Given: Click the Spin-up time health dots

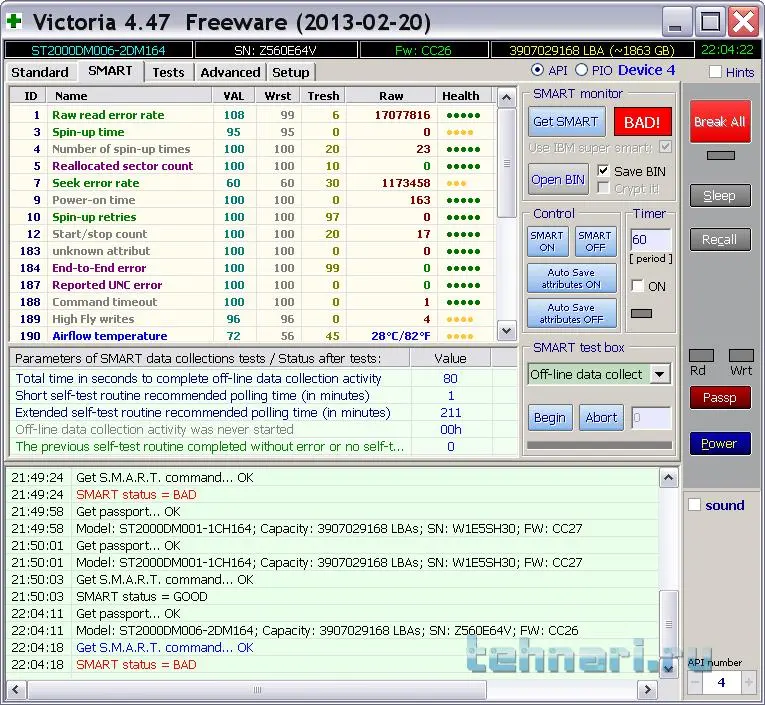Looking at the screenshot, I should click(x=460, y=132).
